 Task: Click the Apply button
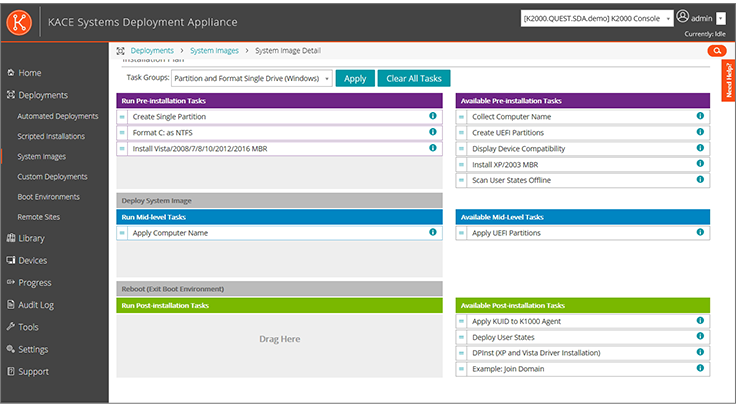(355, 78)
